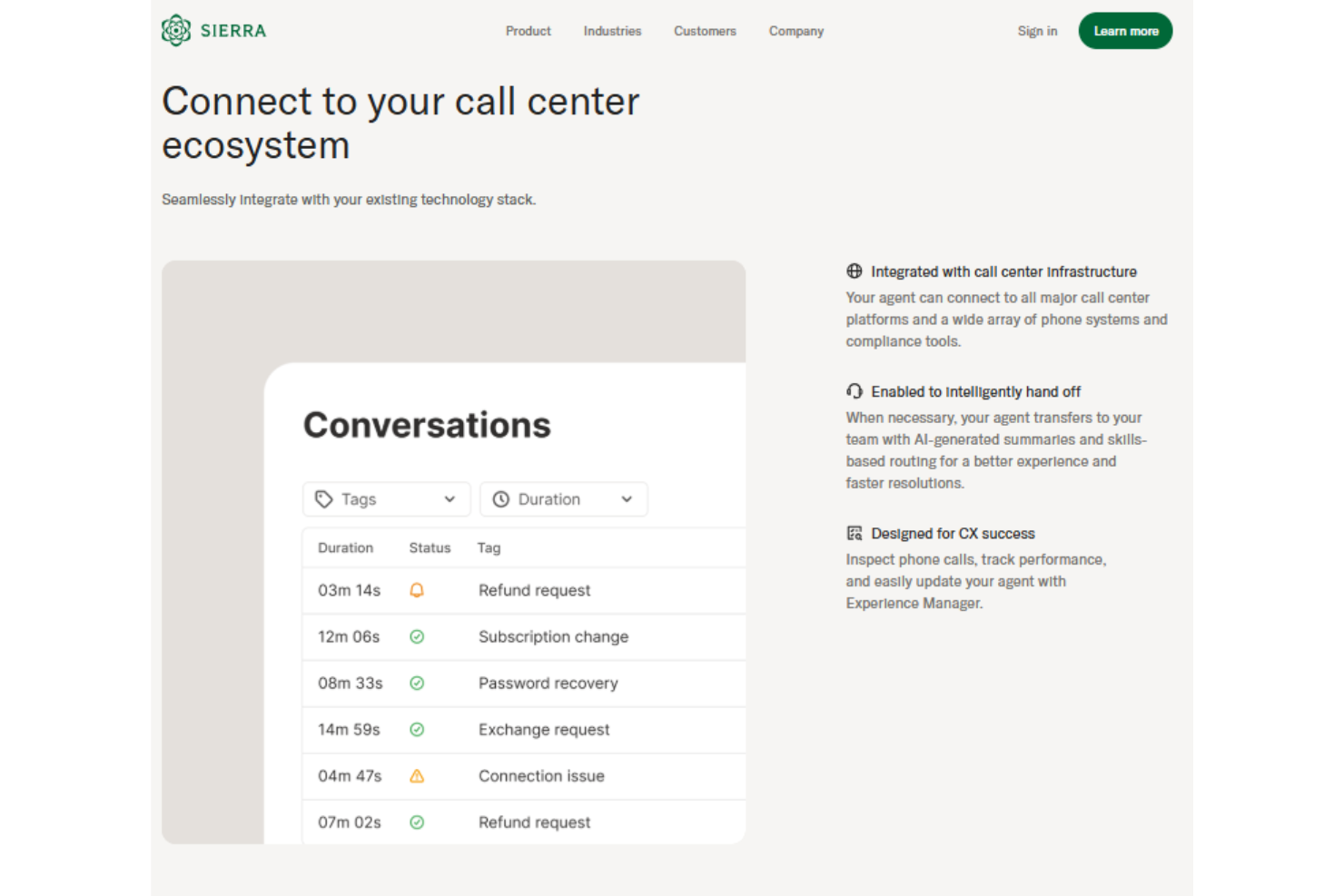This screenshot has width=1344, height=896.
Task: Click the Sign in link
Action: (x=1037, y=31)
